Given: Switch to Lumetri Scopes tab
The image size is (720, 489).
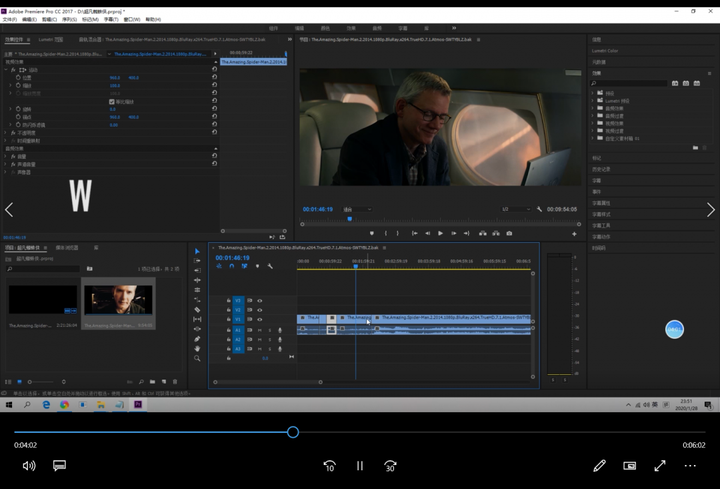Looking at the screenshot, I should click(51, 39).
